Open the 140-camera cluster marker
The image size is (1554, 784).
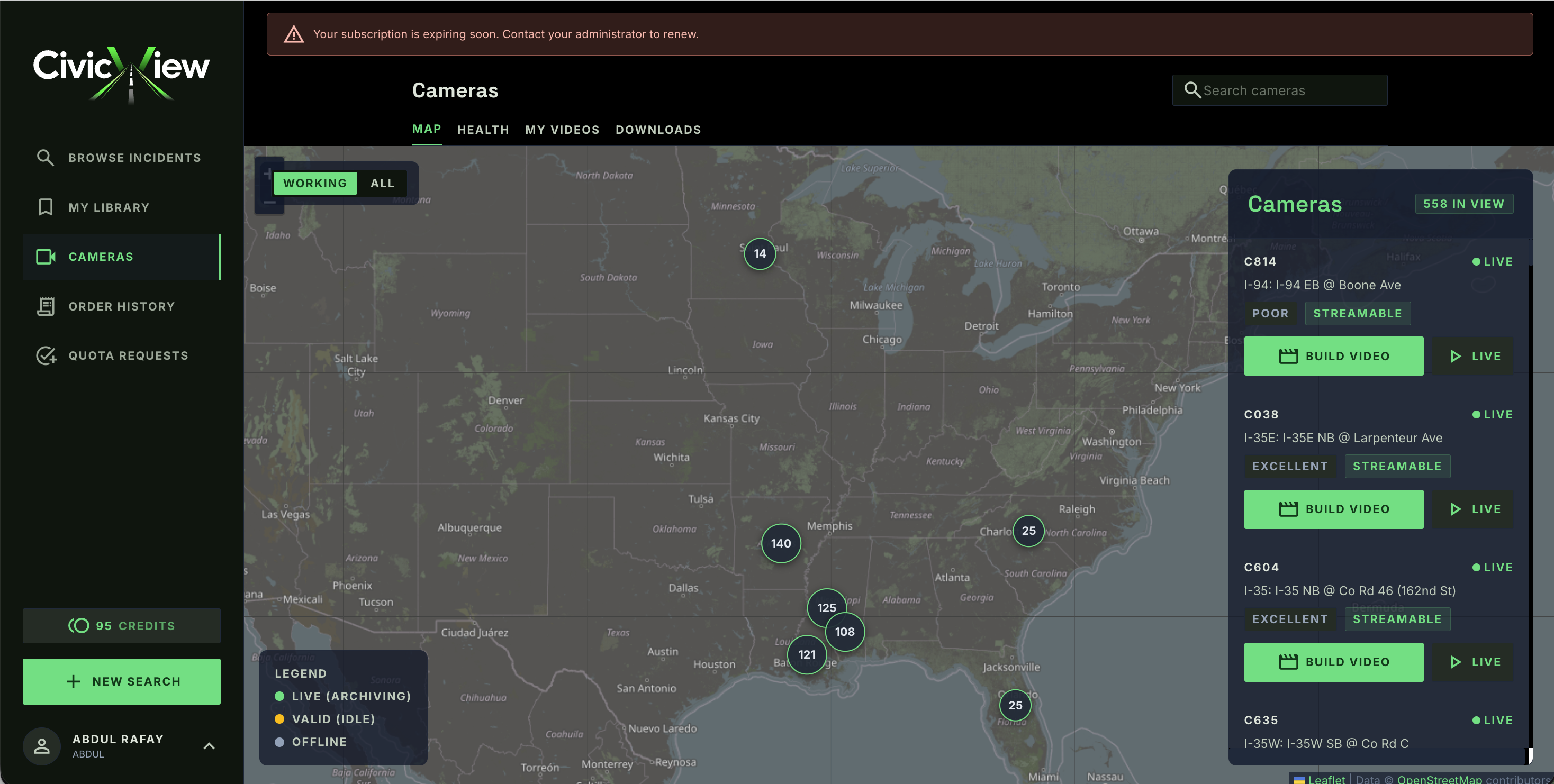[x=781, y=543]
